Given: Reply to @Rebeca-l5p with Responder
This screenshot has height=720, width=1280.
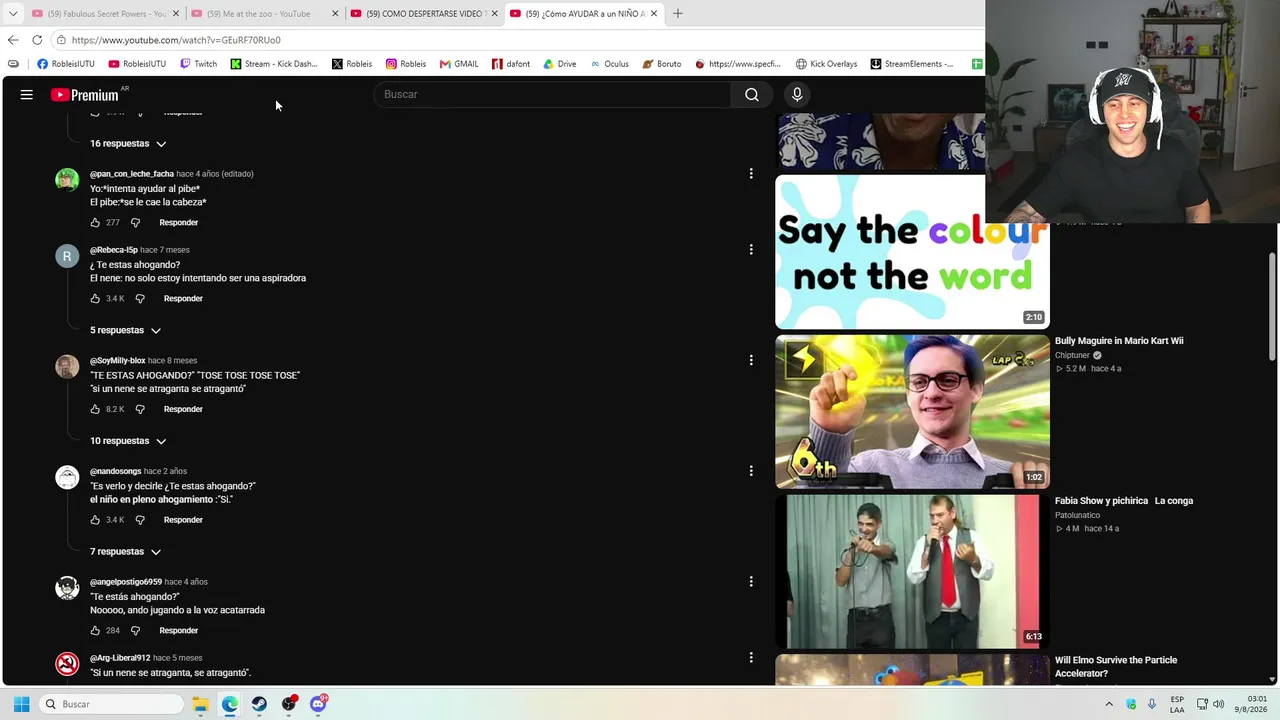Looking at the screenshot, I should coord(183,298).
